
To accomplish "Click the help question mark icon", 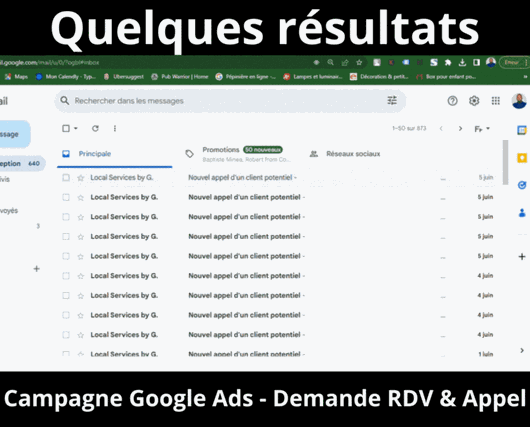I will 452,101.
